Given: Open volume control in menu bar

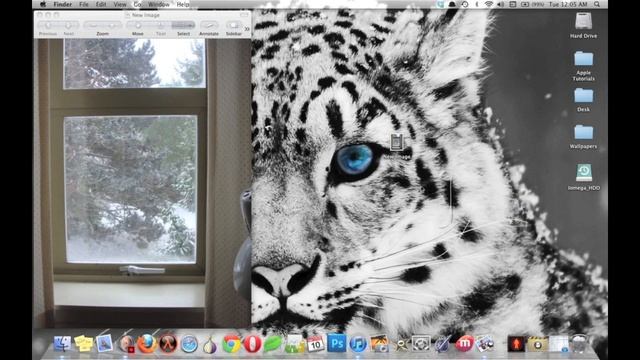Looking at the screenshot, I should coord(500,4).
